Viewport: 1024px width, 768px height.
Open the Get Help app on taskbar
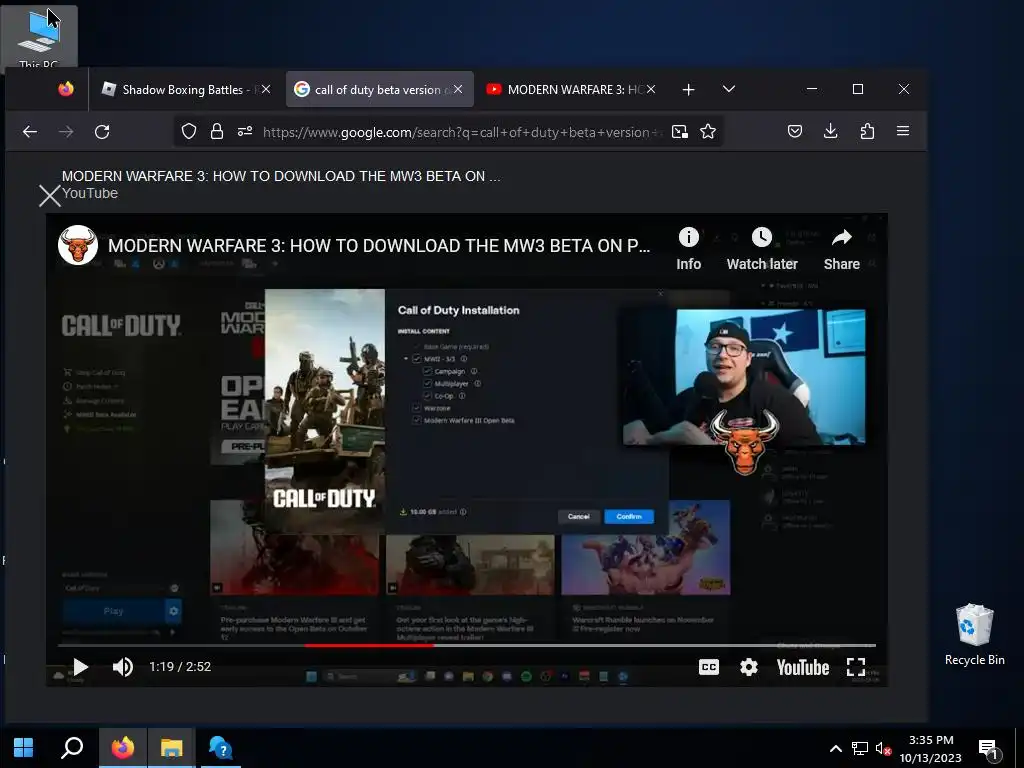[x=220, y=748]
